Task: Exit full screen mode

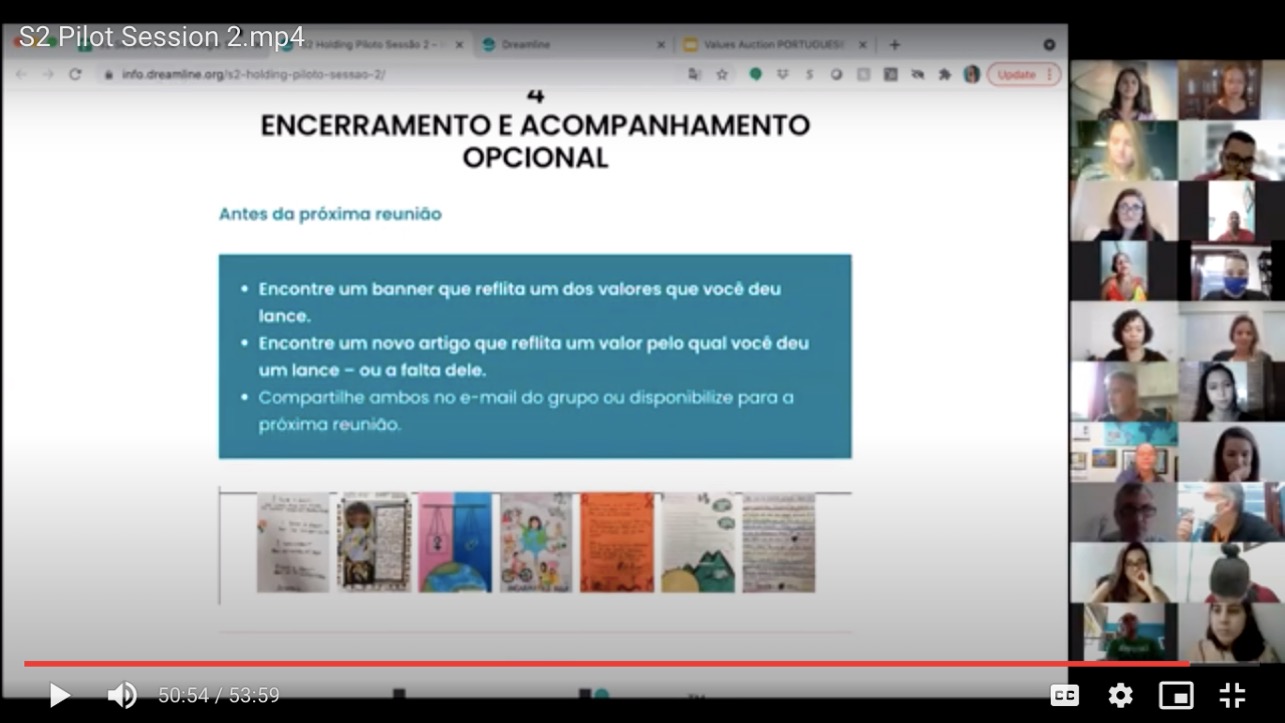Action: point(1232,695)
